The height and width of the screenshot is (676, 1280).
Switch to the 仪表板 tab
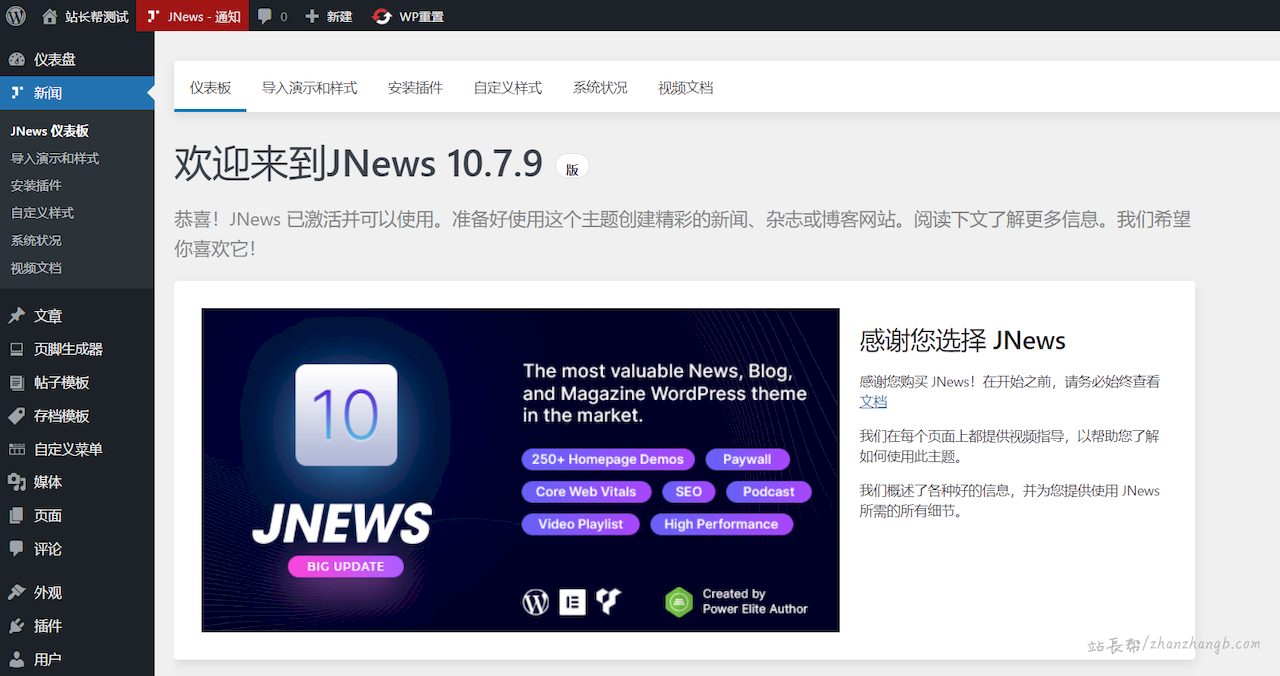point(210,88)
